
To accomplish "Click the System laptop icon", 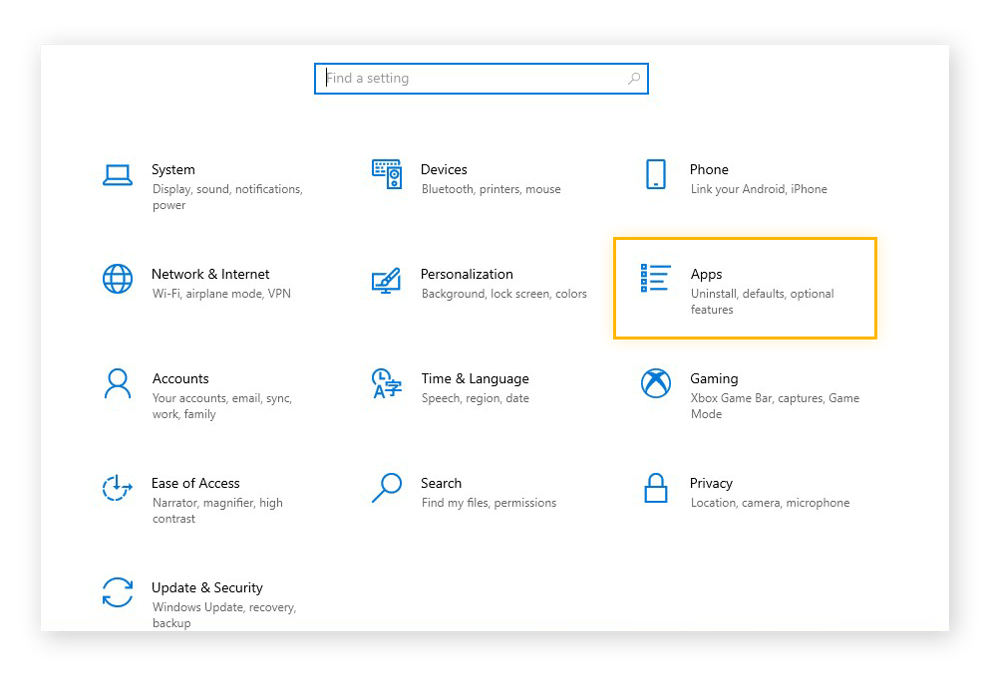I will pos(117,173).
